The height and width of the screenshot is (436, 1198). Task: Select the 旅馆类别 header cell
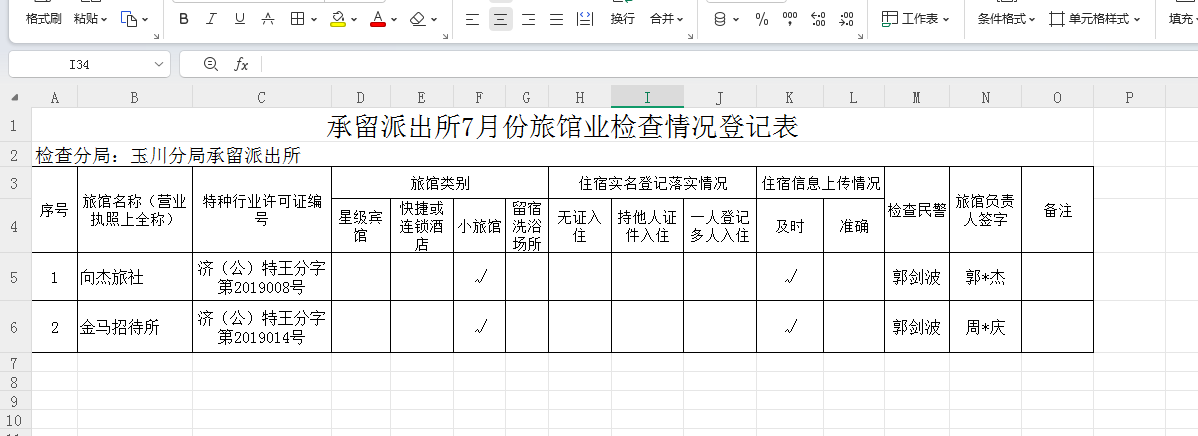tap(439, 183)
